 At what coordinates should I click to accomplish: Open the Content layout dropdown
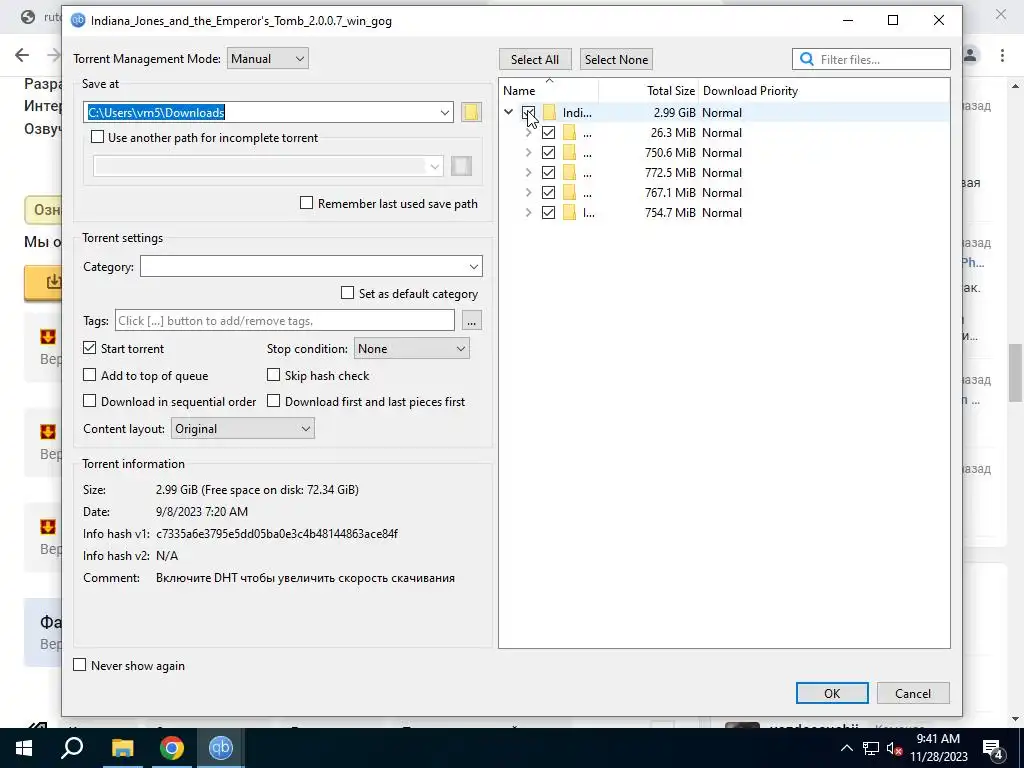(243, 429)
